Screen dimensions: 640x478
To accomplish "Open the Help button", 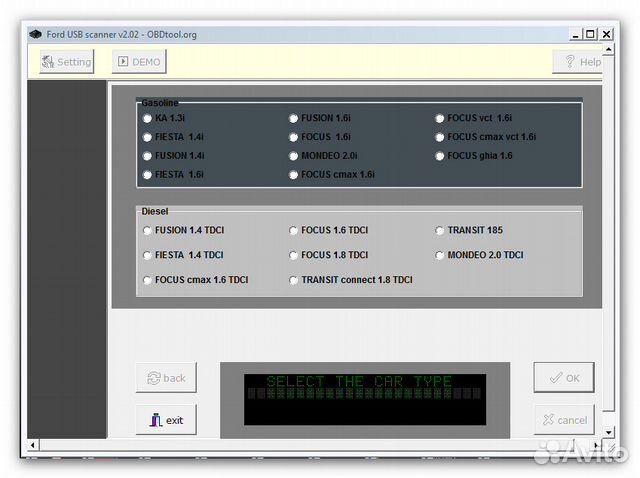I will tap(577, 62).
